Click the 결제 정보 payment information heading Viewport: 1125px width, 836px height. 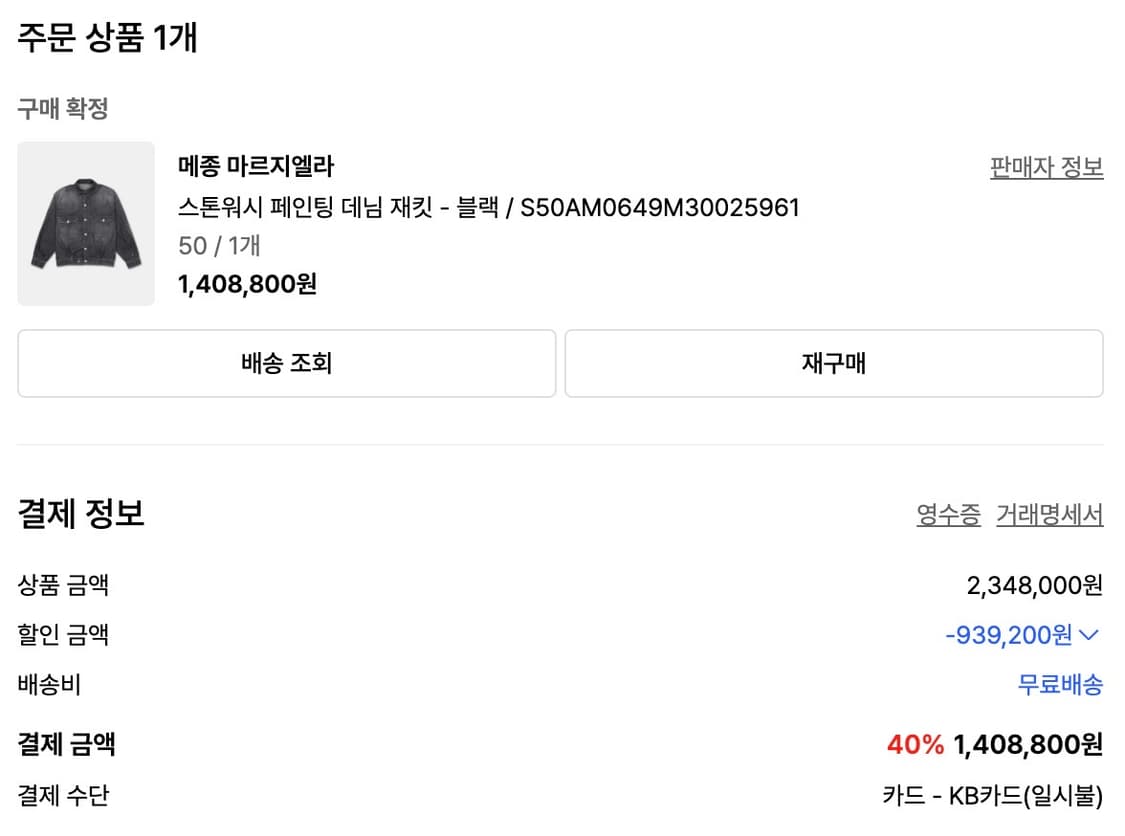78,514
